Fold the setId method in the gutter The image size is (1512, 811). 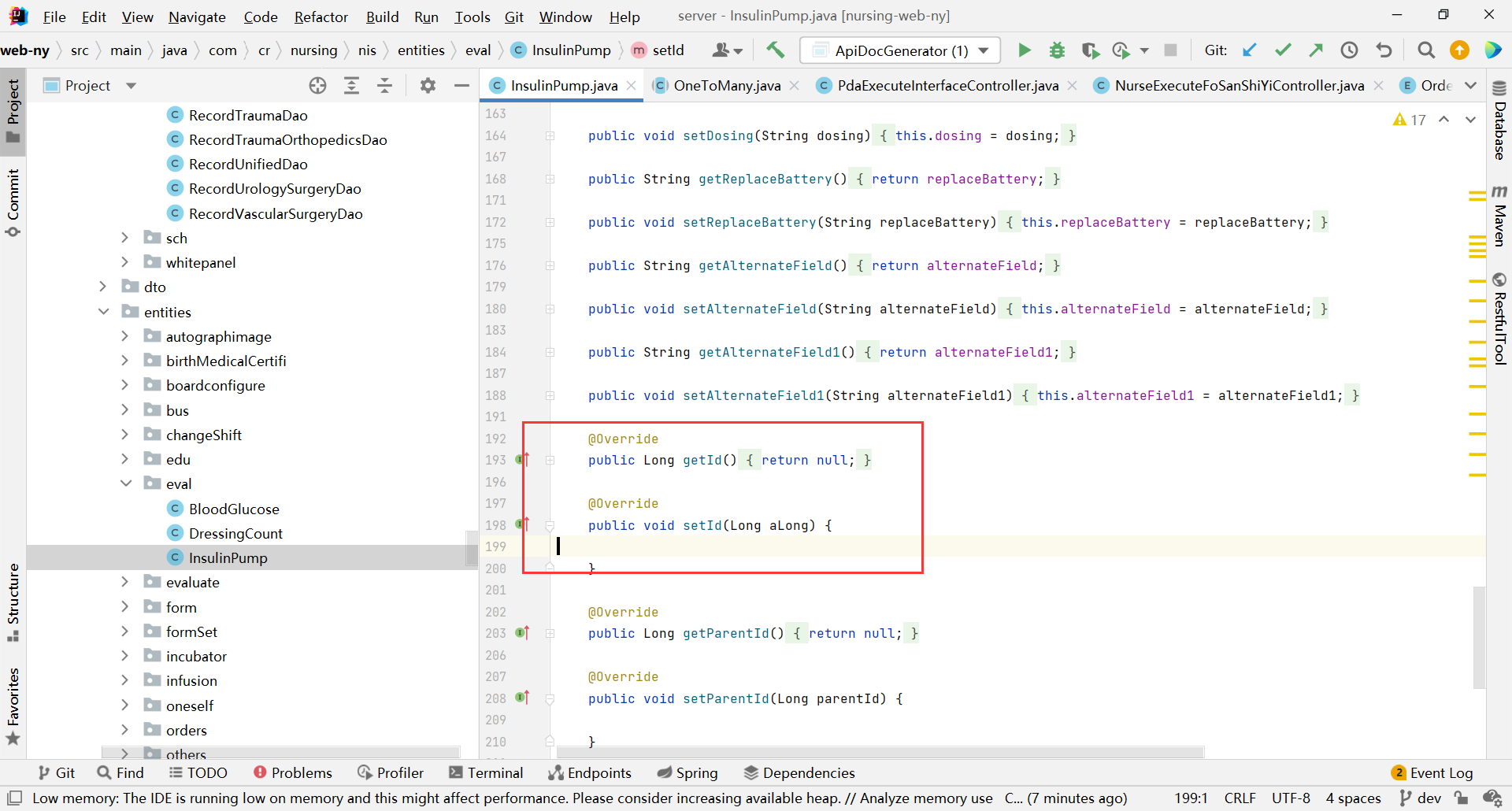point(550,526)
